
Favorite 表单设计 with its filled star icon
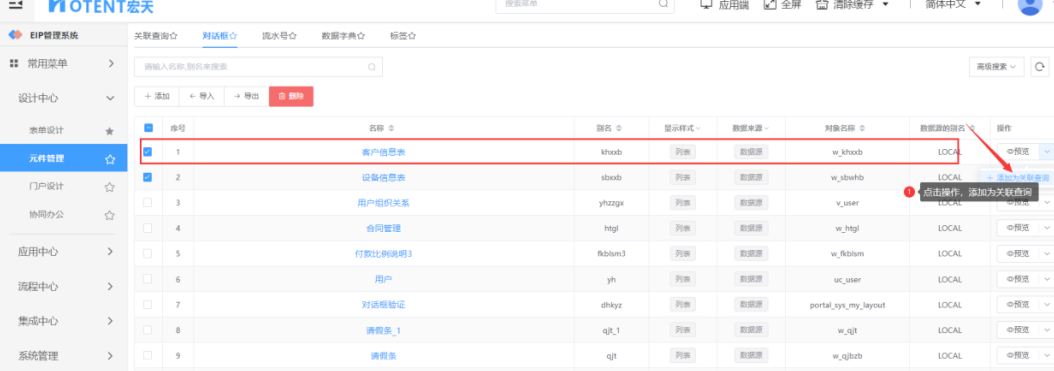coord(110,131)
